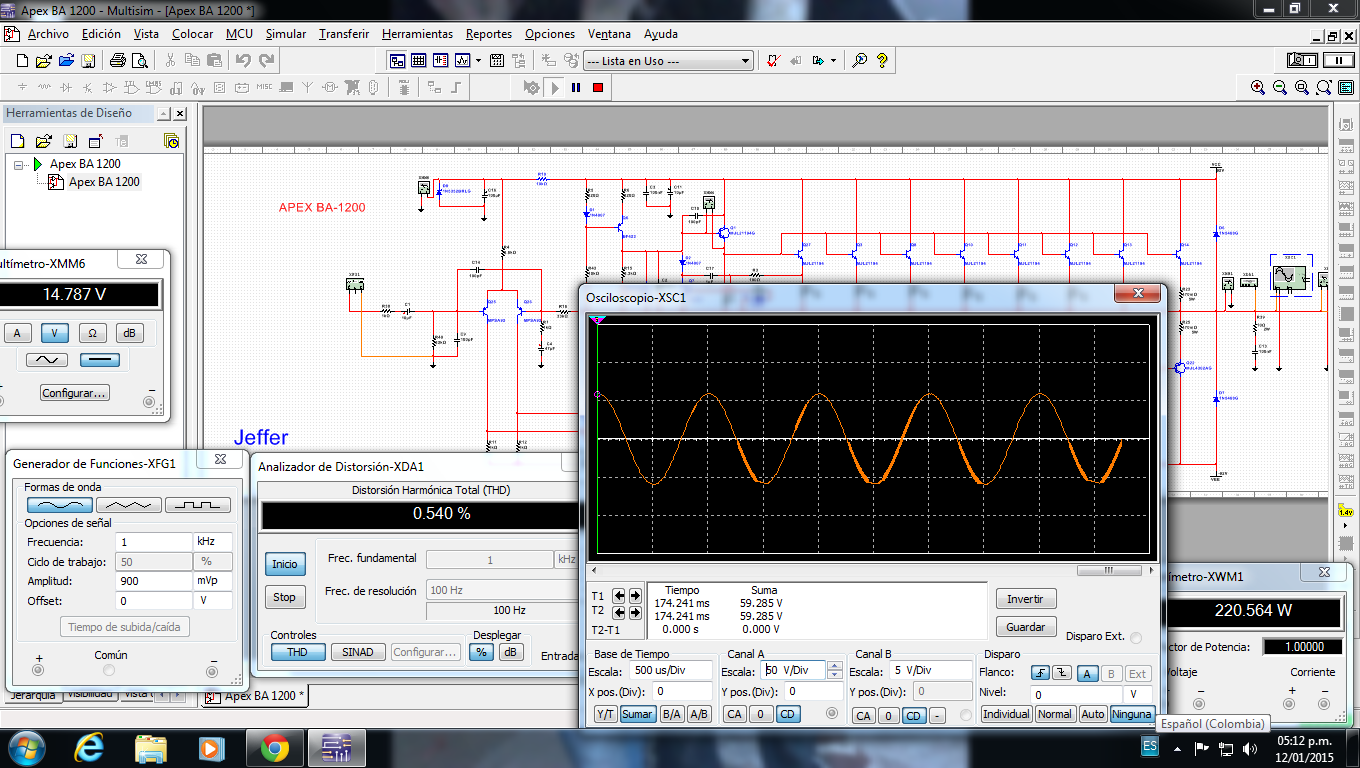Screen dimensions: 1360x768
Task: Open the MISC components group icon
Action: [x=264, y=87]
